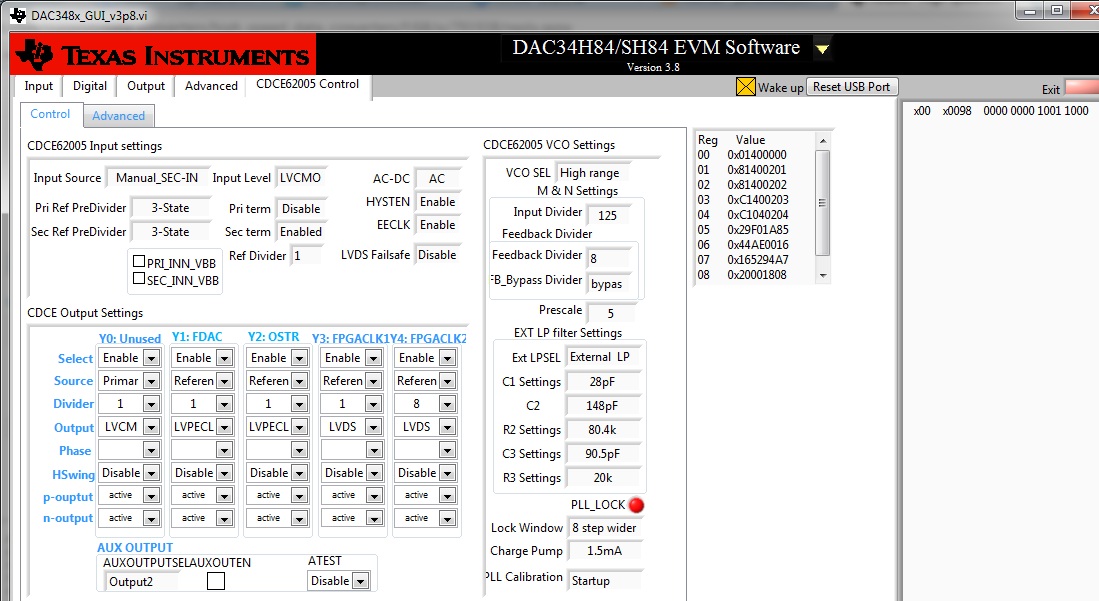Click the Ext LPSEL External LP field
Viewport: 1099px width, 601px height.
click(603, 358)
